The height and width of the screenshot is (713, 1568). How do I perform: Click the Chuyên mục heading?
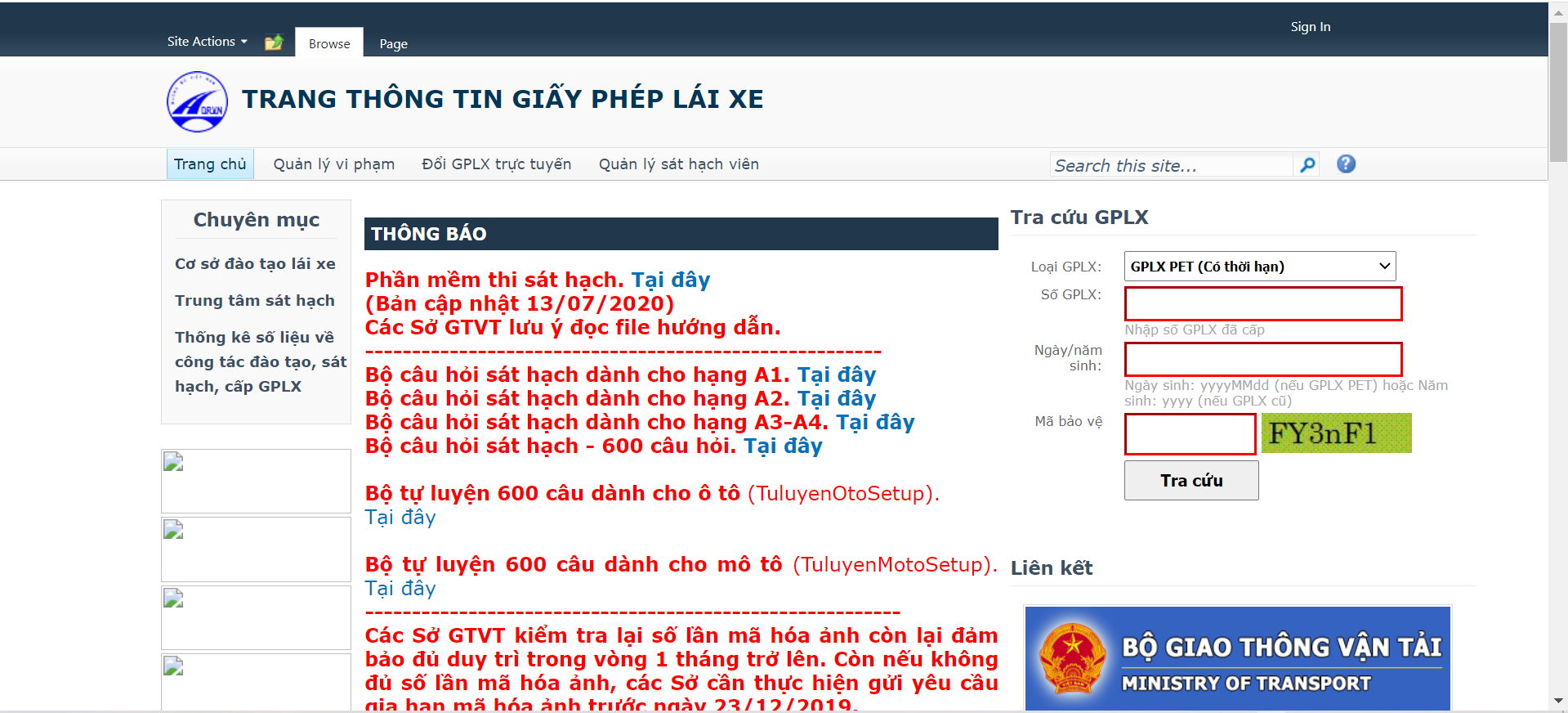[x=257, y=220]
